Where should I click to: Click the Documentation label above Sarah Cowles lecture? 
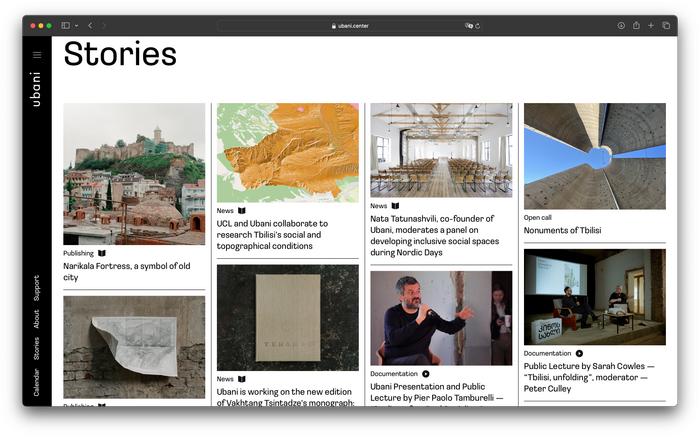tap(547, 353)
